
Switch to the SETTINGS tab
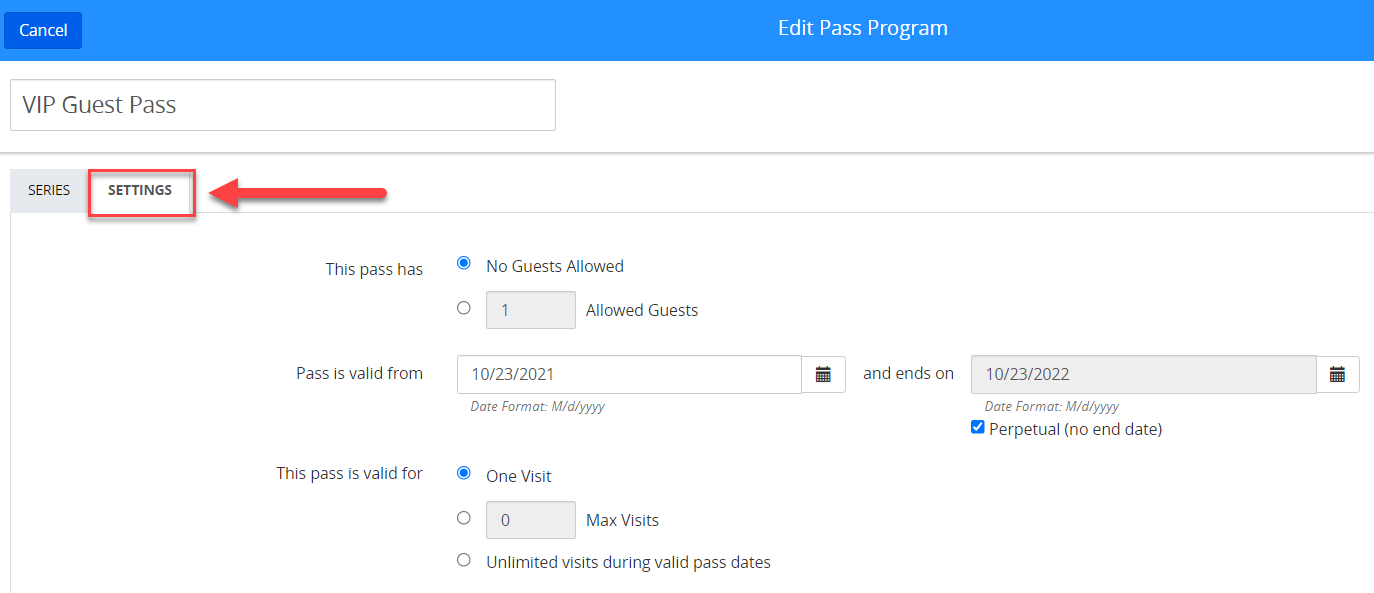tap(141, 190)
